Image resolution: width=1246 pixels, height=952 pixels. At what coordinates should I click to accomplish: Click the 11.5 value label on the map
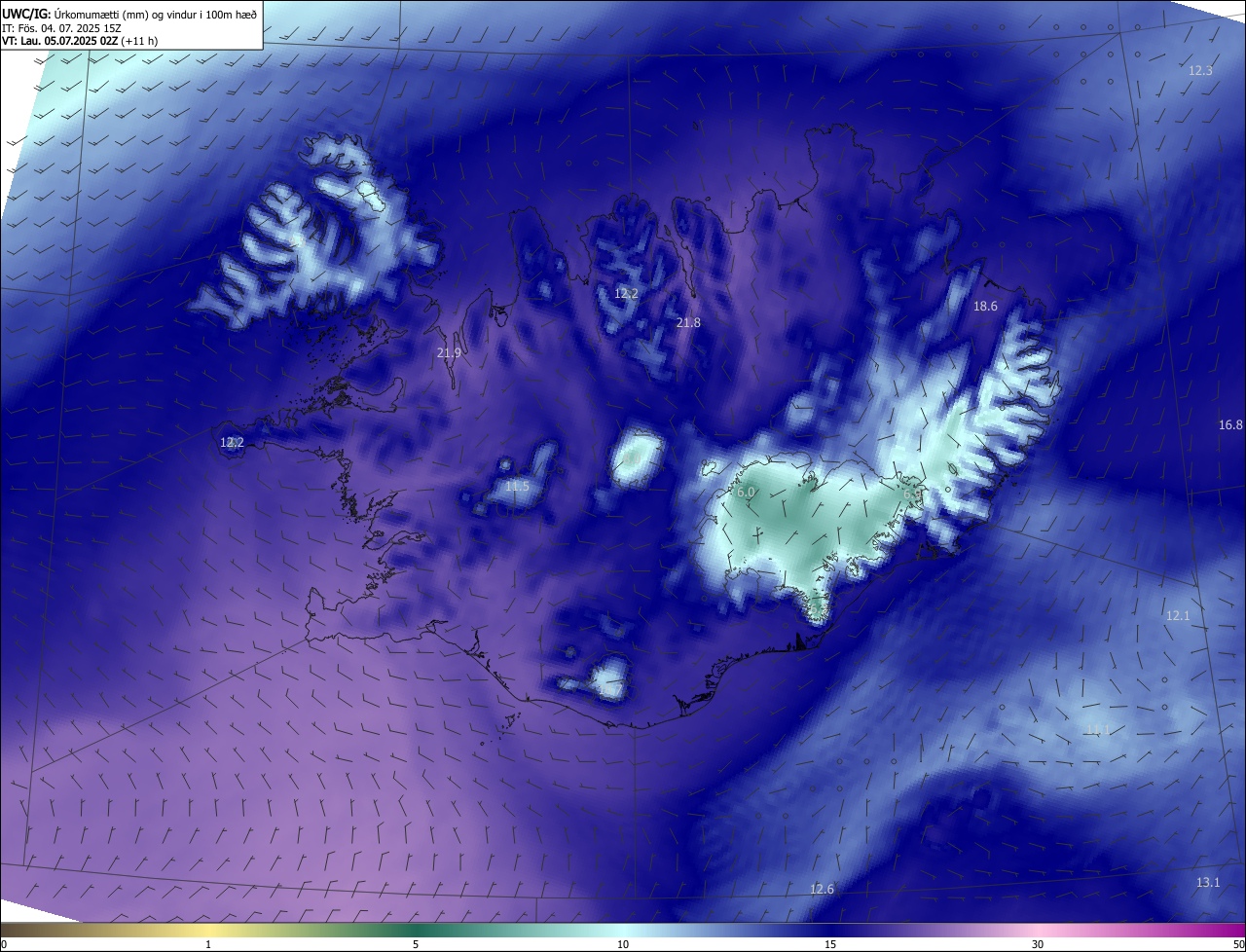tap(517, 487)
